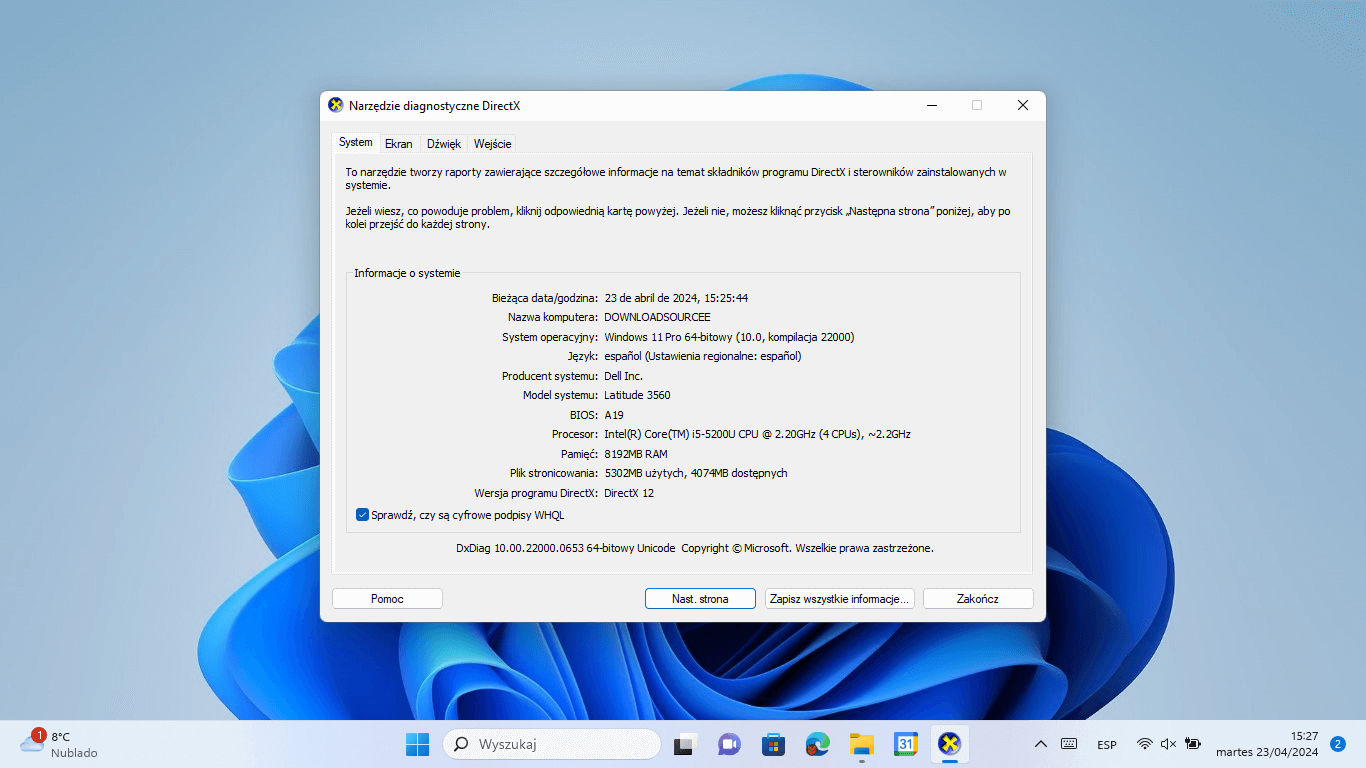Click the DxDiag icon in the taskbar
Screen dimensions: 1366x768
pyautogui.click(x=950, y=744)
